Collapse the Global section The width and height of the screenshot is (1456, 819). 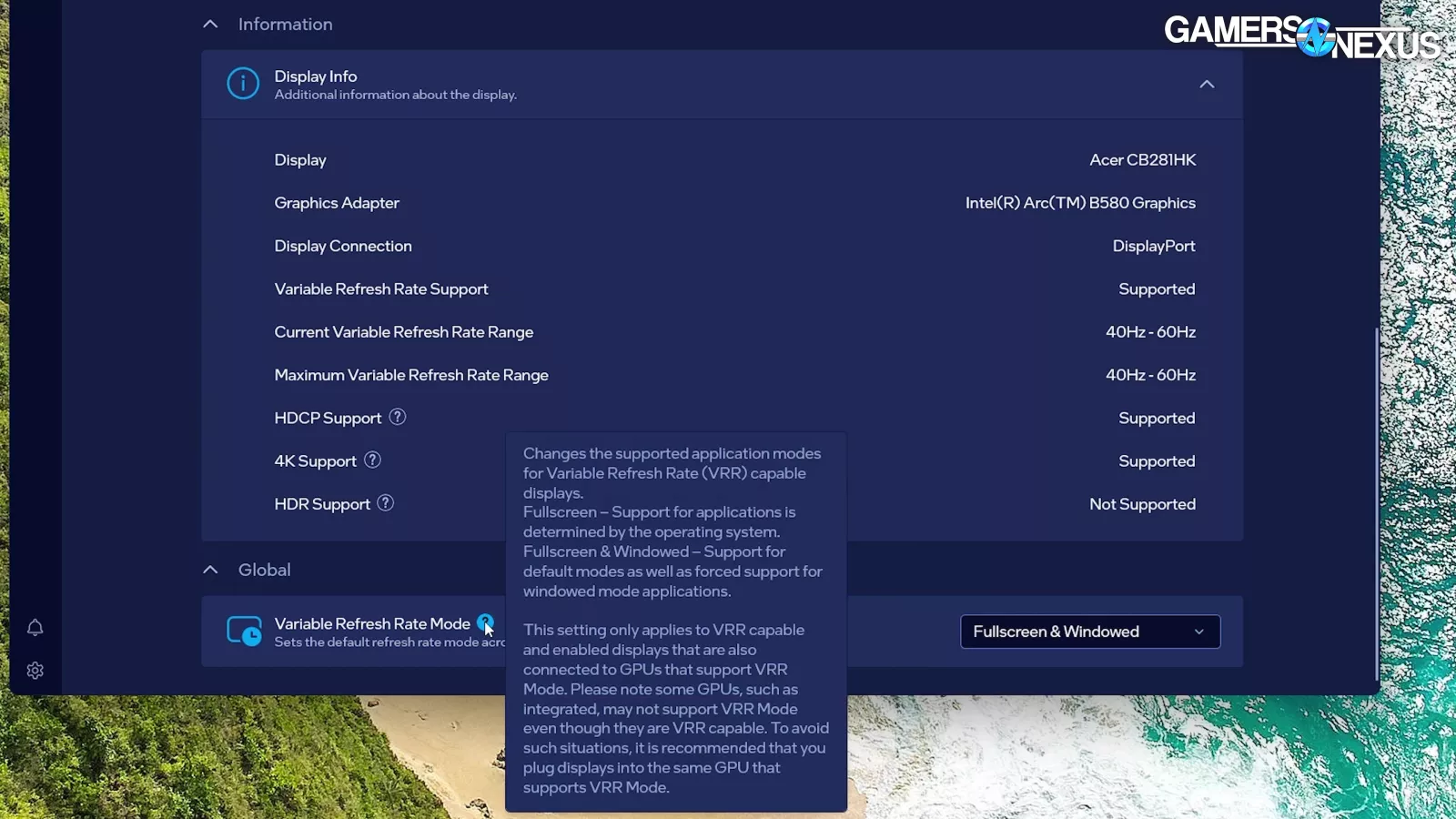point(210,569)
